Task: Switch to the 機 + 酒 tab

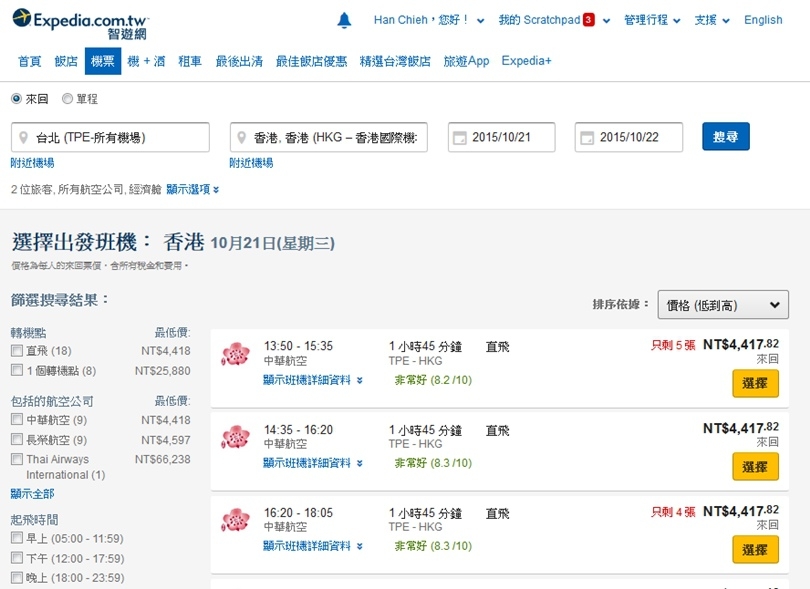Action: click(x=146, y=61)
